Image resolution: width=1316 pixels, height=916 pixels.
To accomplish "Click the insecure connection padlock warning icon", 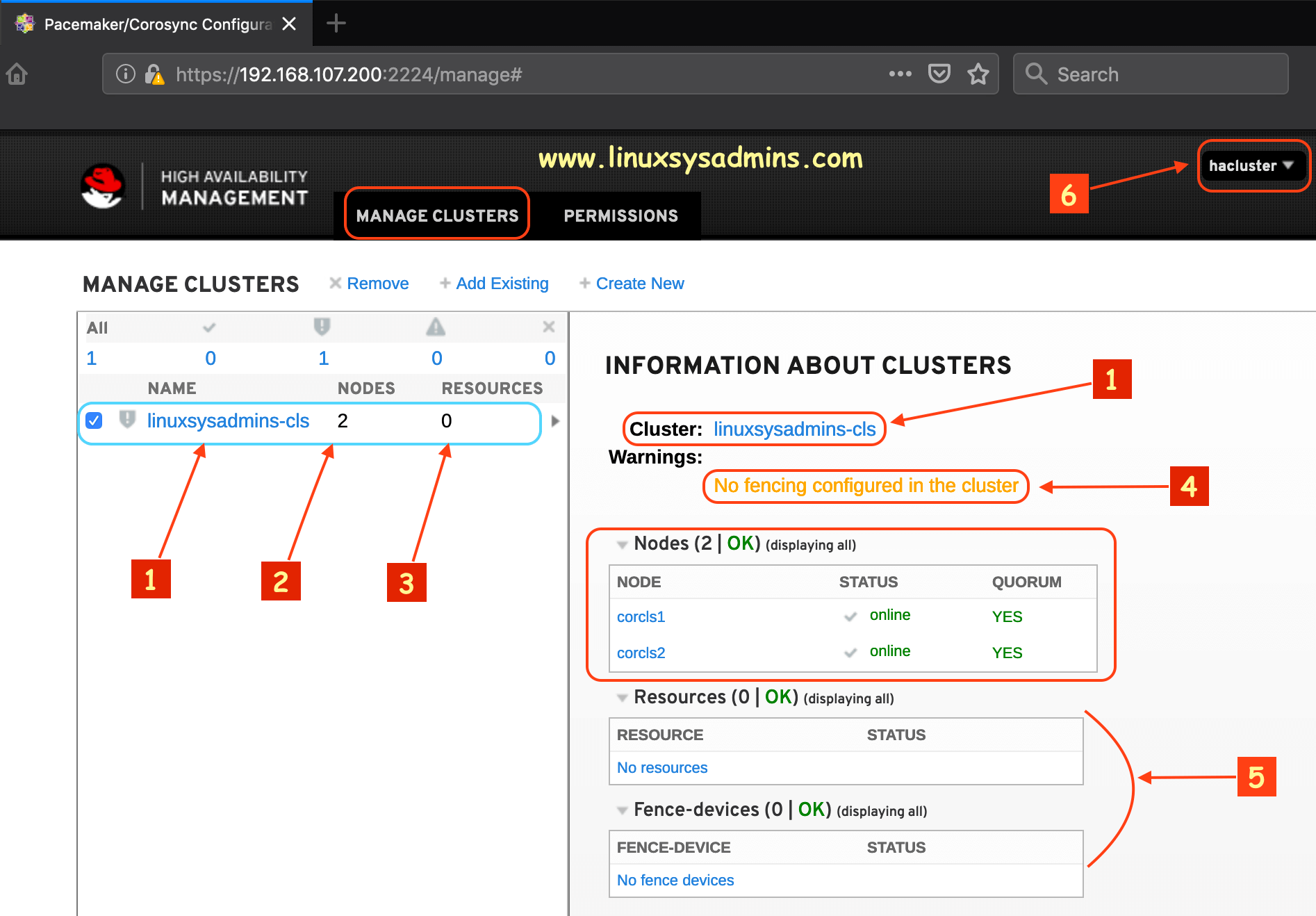I will (154, 74).
